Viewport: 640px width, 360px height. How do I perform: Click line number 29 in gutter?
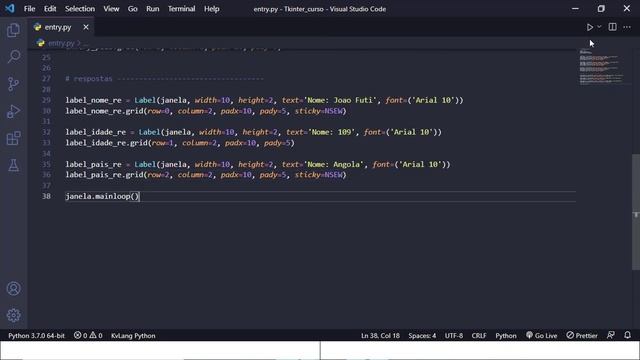coord(46,100)
